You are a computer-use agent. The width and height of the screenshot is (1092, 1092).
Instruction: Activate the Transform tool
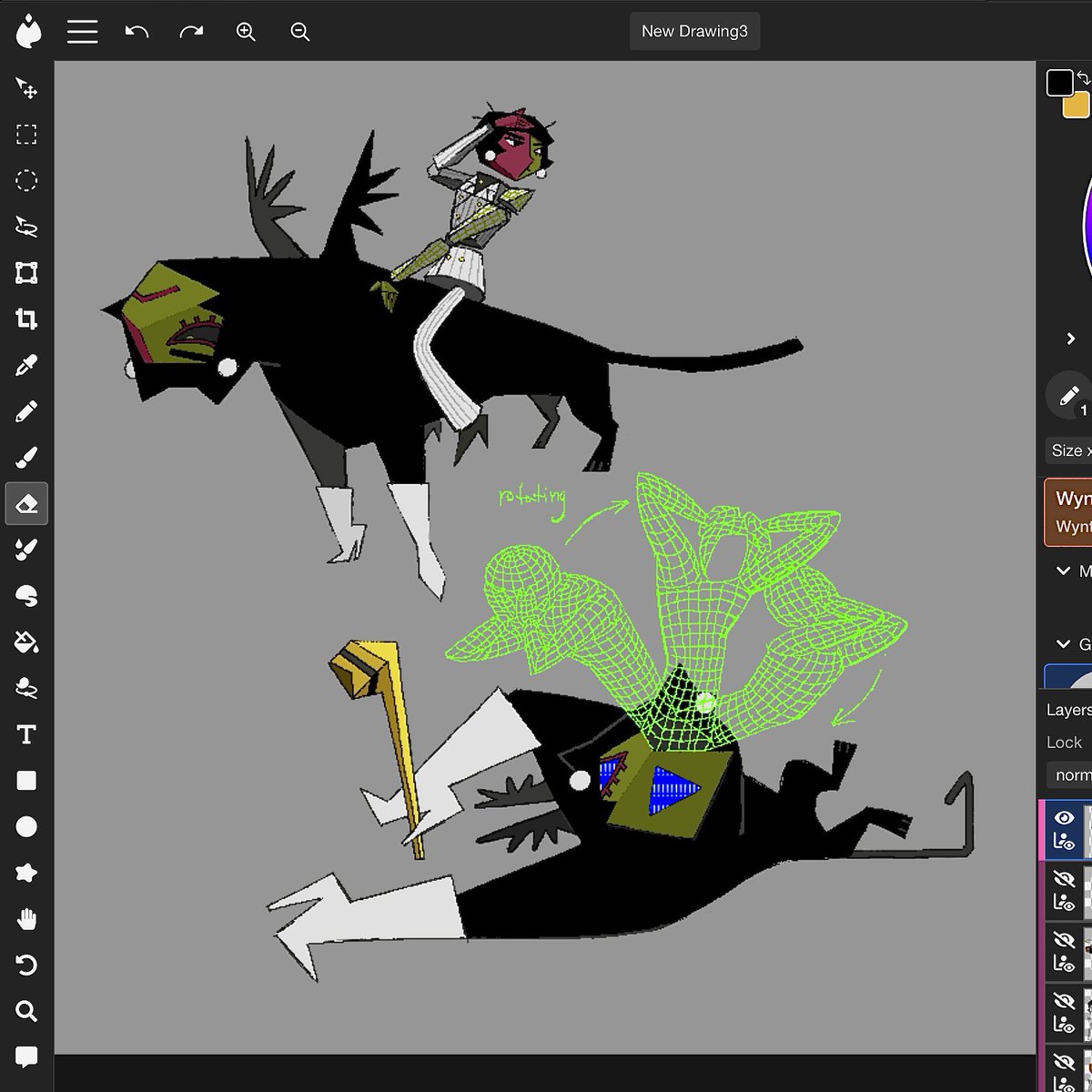pyautogui.click(x=26, y=273)
